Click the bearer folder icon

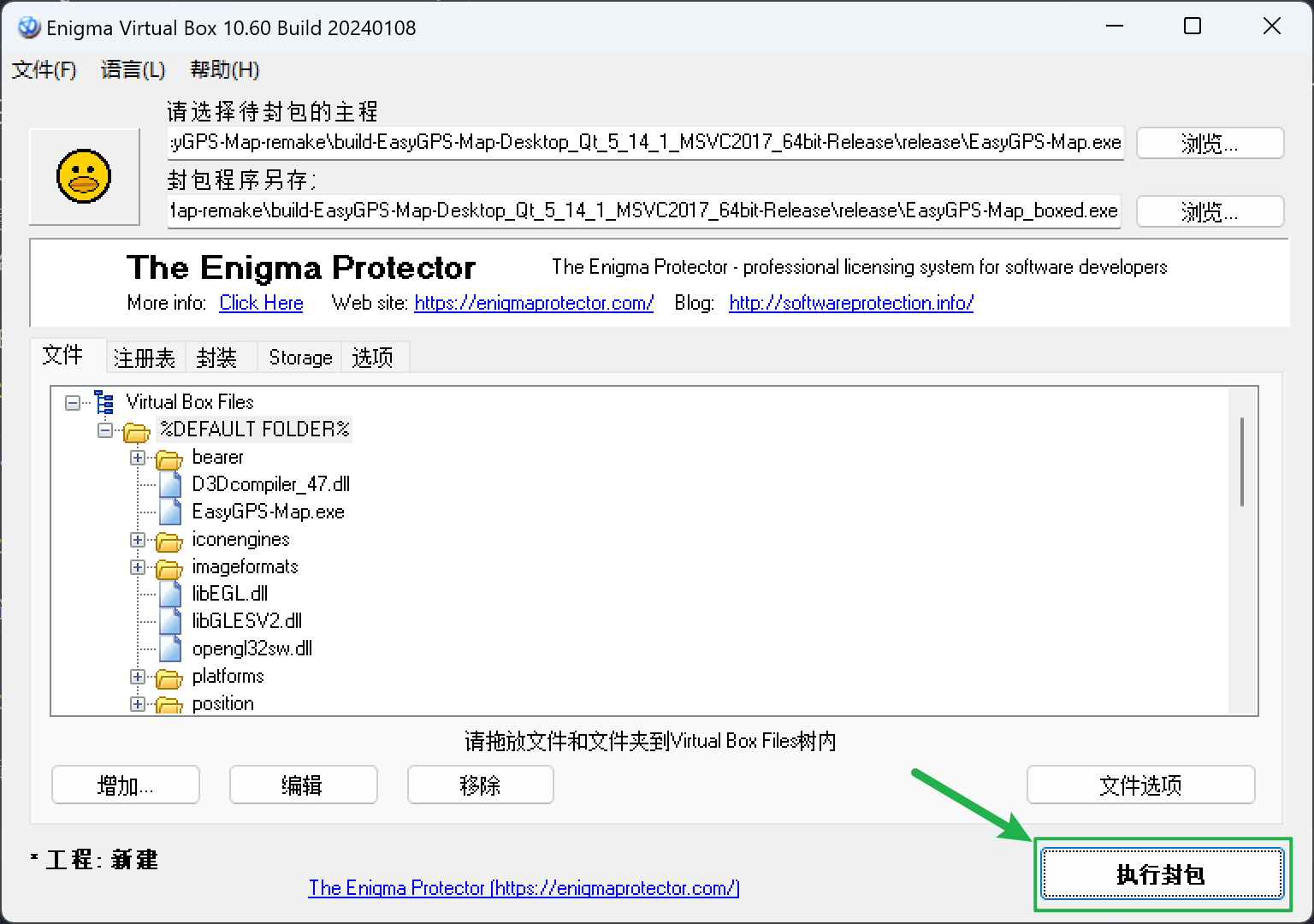169,459
